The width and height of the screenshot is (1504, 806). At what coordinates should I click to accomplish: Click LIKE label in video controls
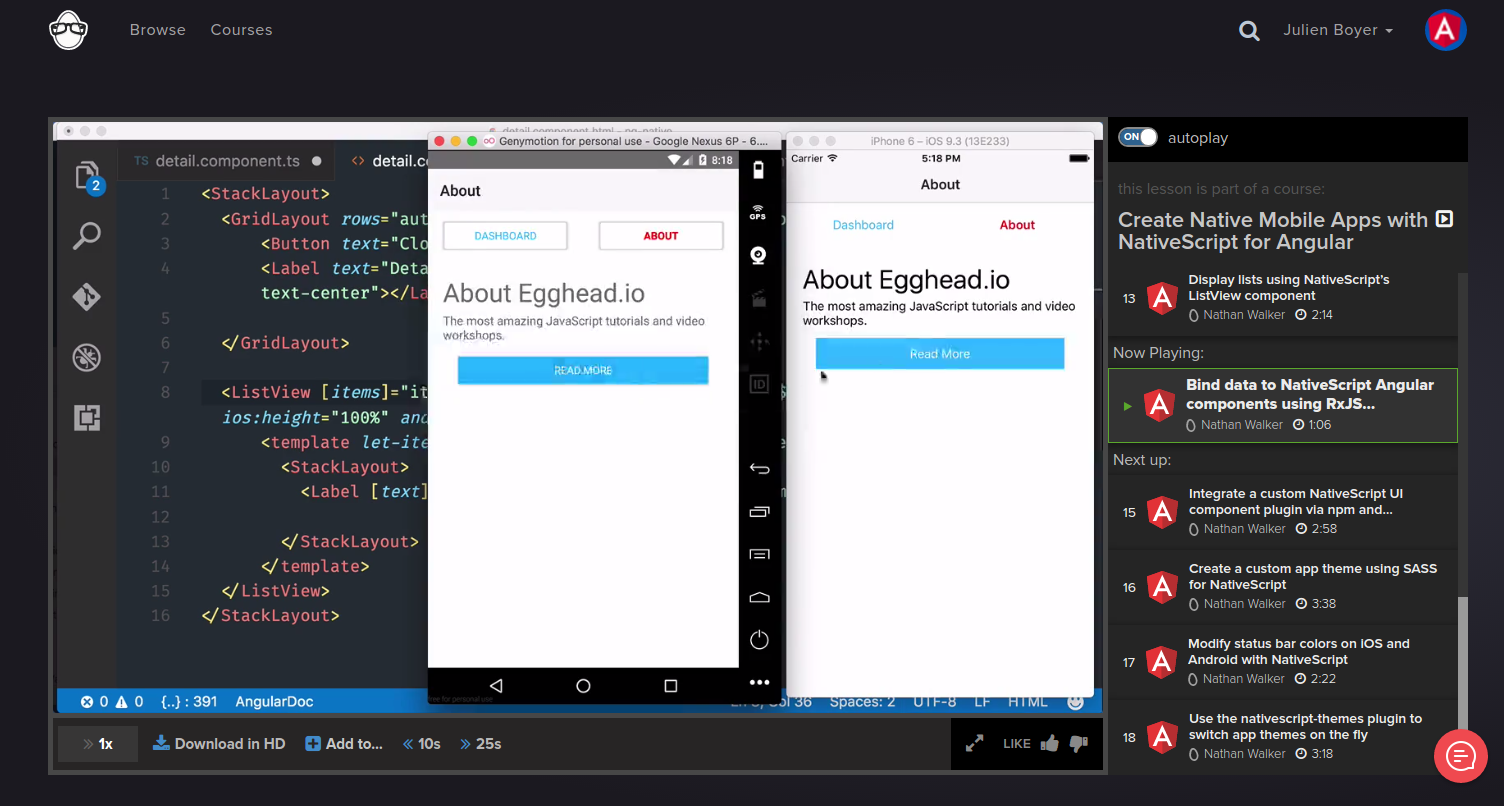1017,744
